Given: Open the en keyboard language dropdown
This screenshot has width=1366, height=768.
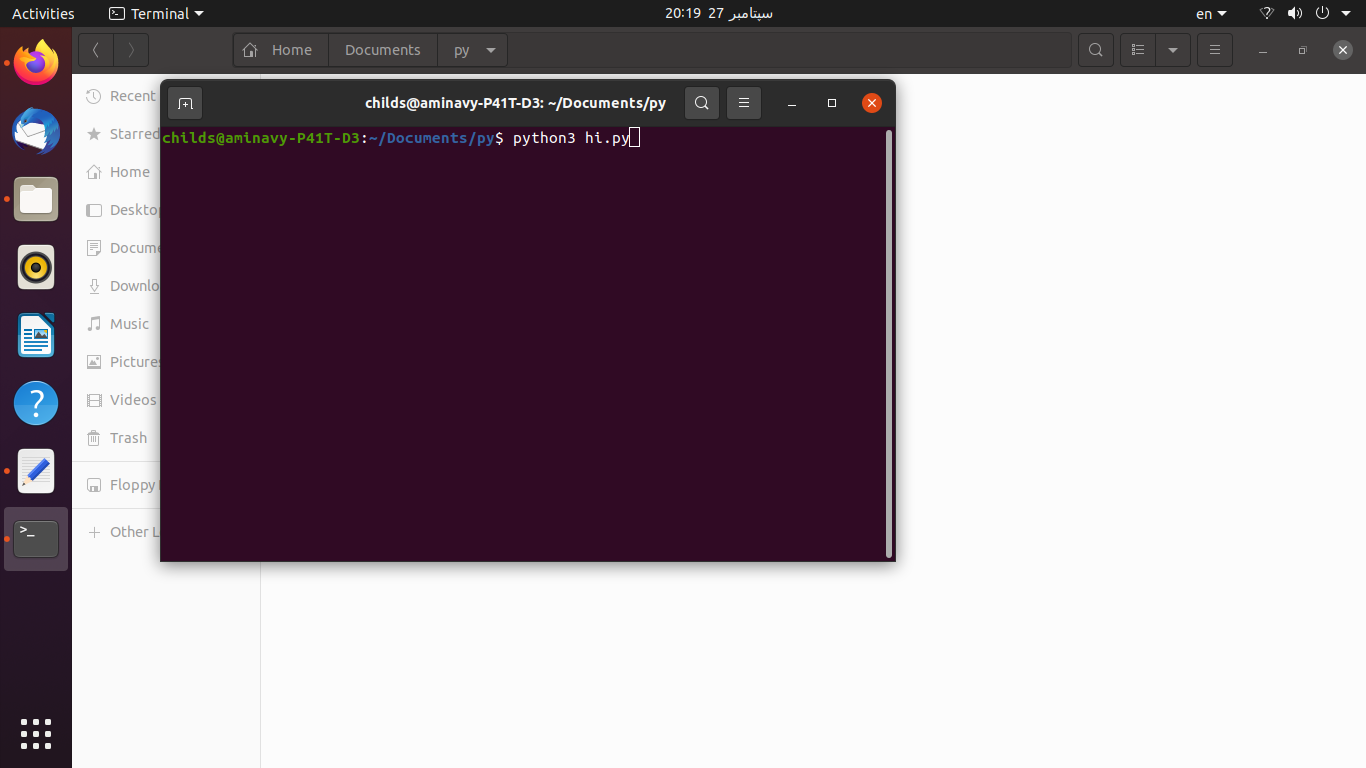Looking at the screenshot, I should pyautogui.click(x=1211, y=14).
